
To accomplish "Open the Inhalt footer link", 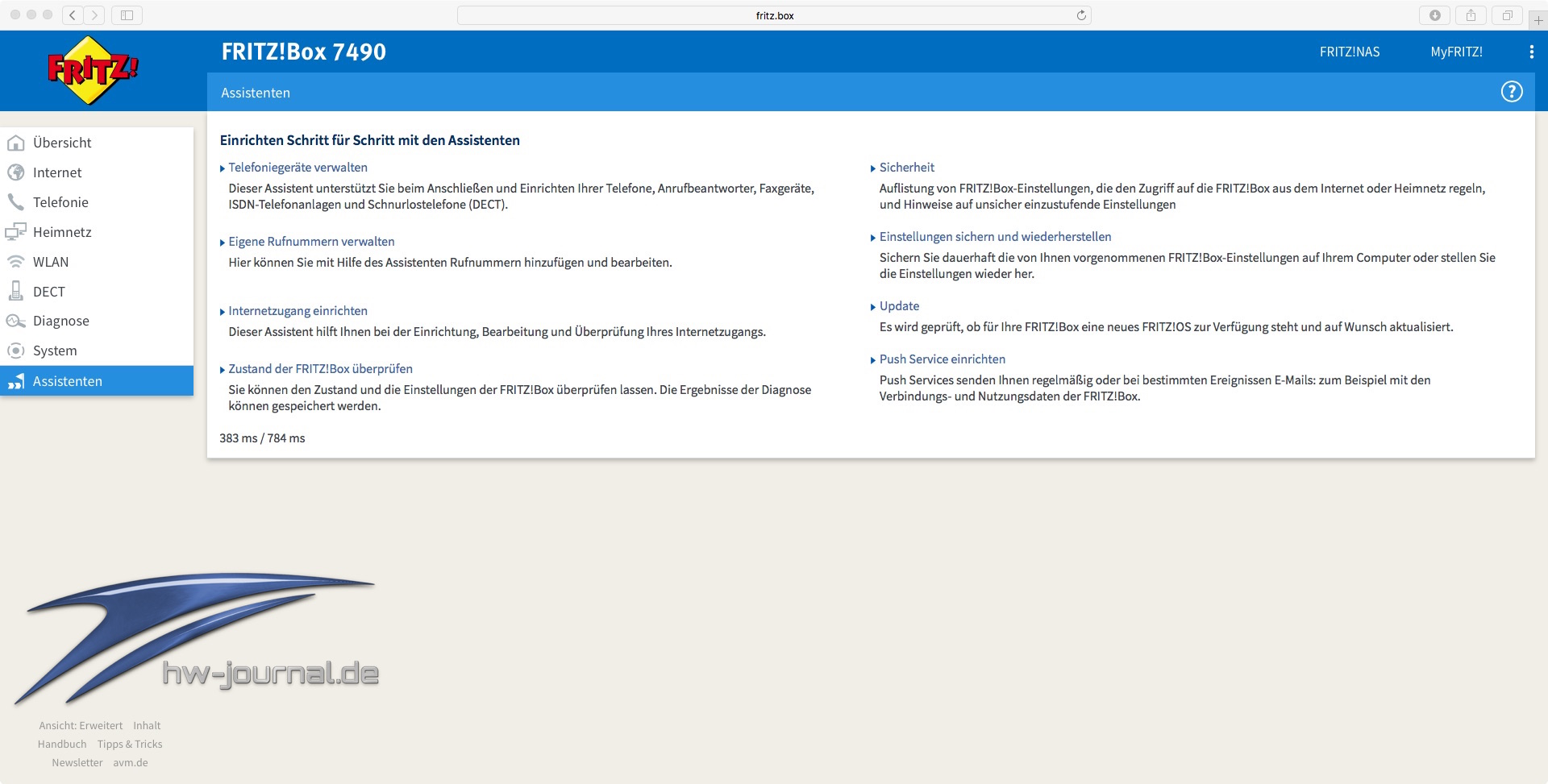I will pyautogui.click(x=147, y=726).
